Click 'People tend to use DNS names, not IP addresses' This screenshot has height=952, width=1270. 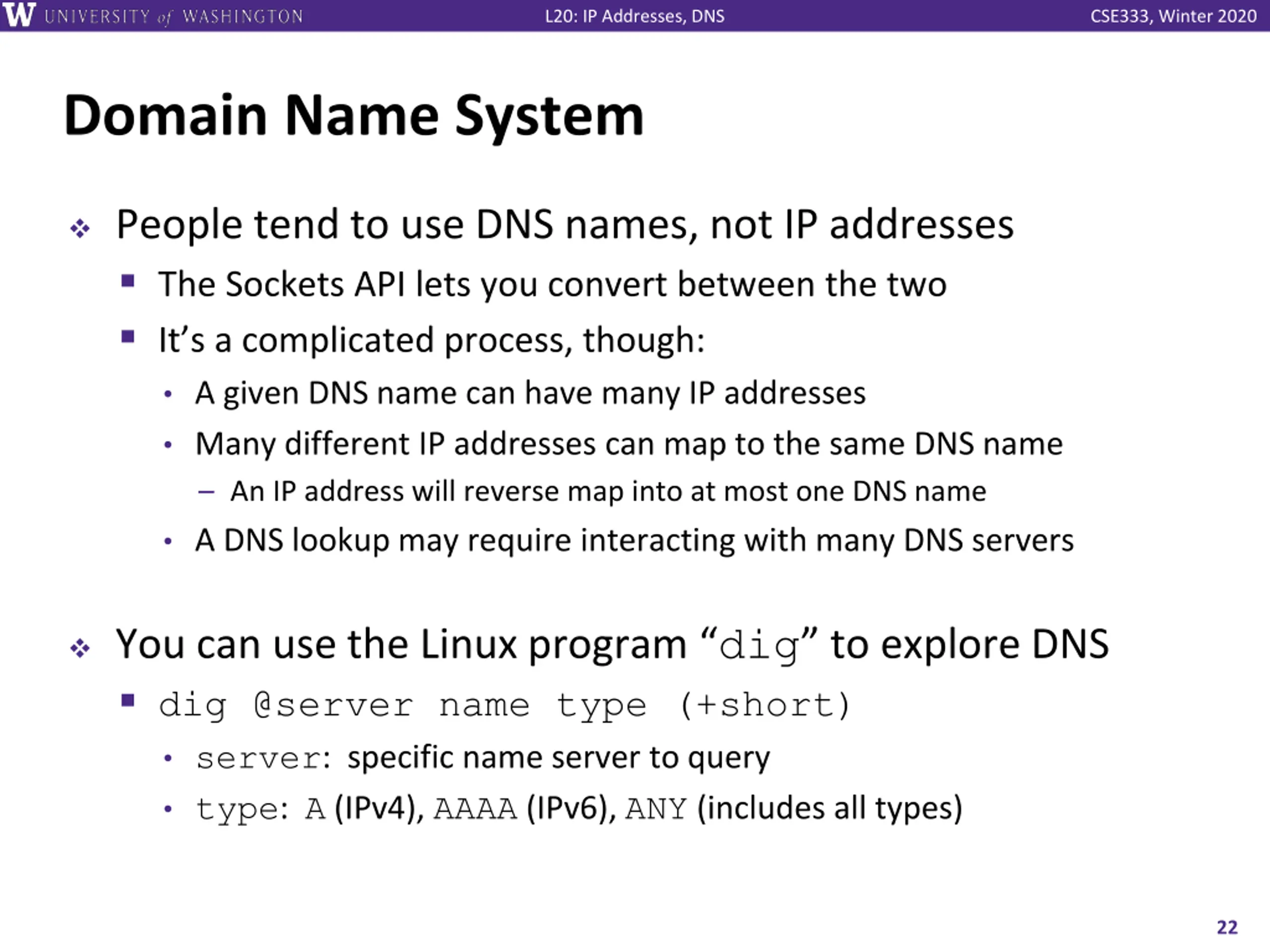pyautogui.click(x=565, y=225)
